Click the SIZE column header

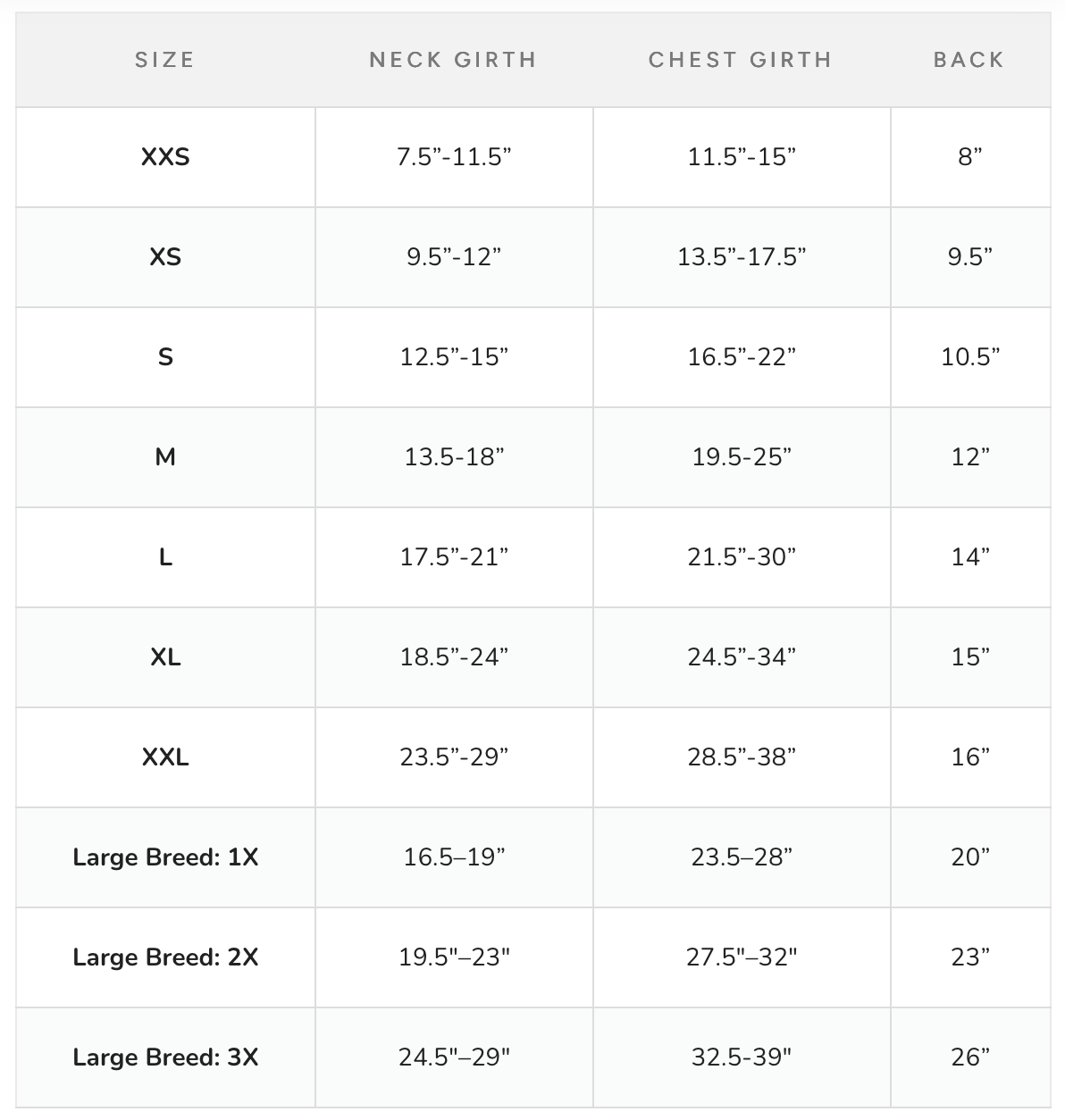164,60
